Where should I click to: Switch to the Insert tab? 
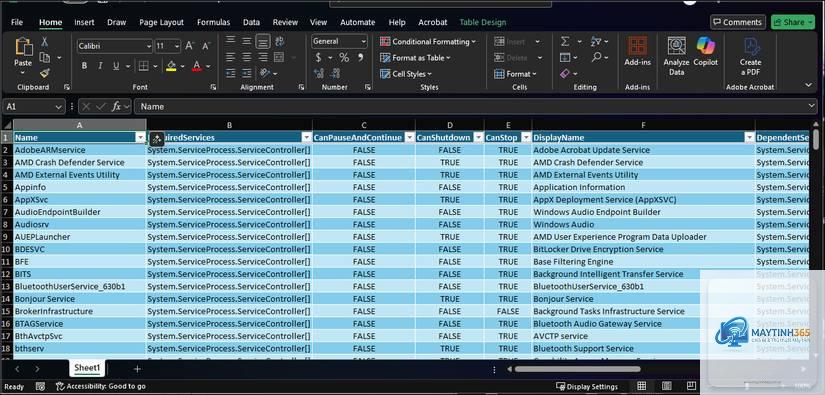(x=84, y=22)
